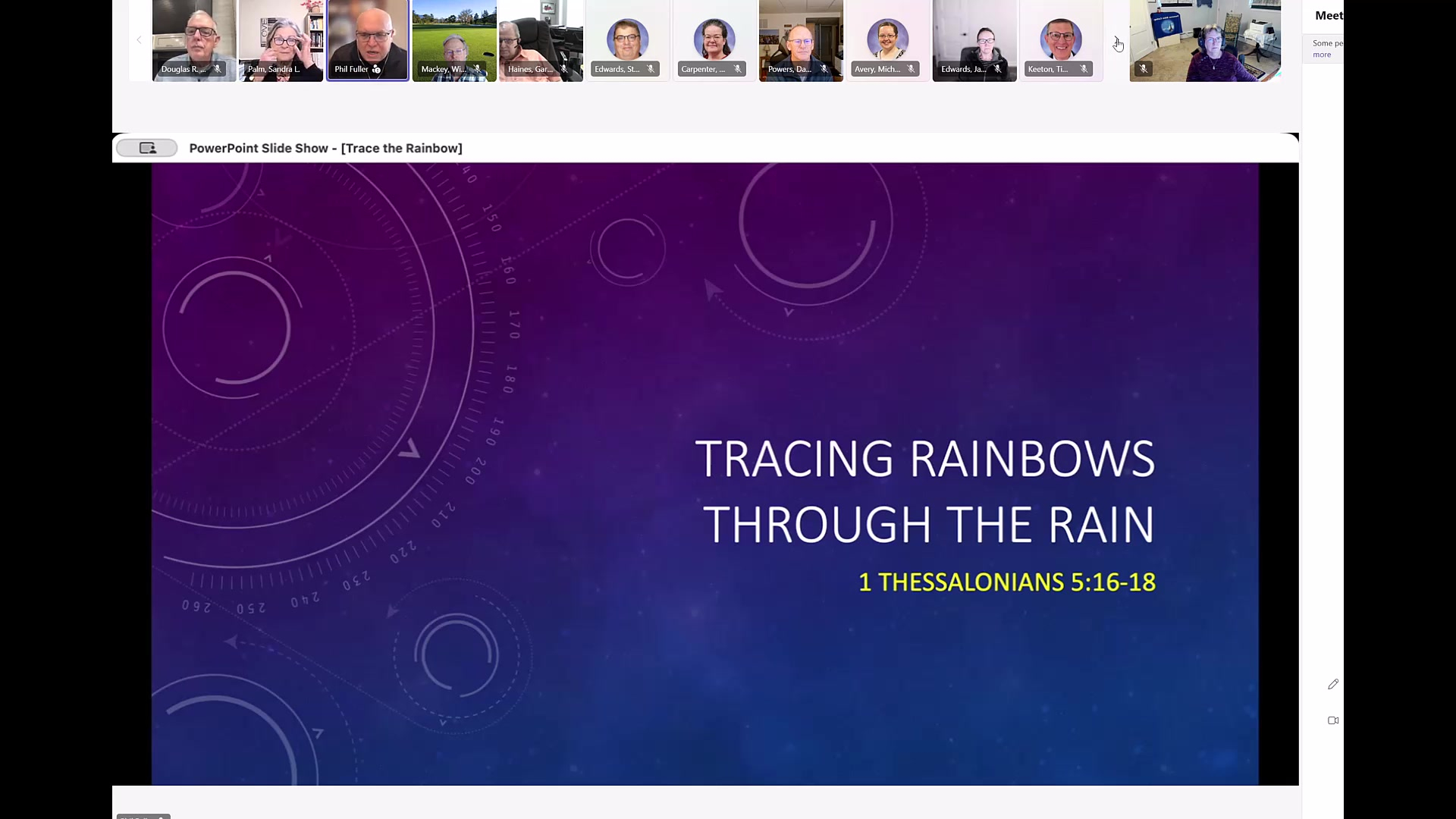Click the muted mic icon on Carpenter's tile
This screenshot has height=819, width=1456.
pos(738,69)
